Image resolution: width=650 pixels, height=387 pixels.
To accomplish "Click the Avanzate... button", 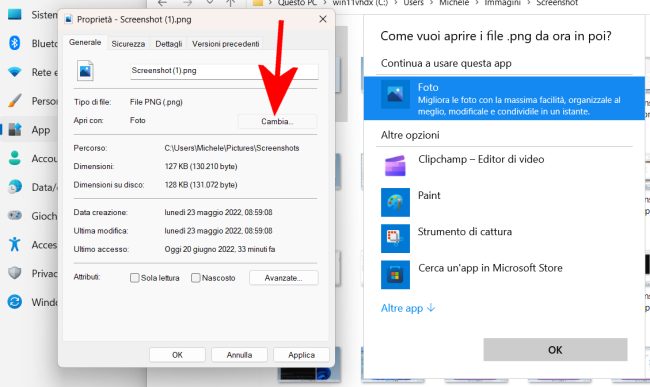I will (284, 278).
